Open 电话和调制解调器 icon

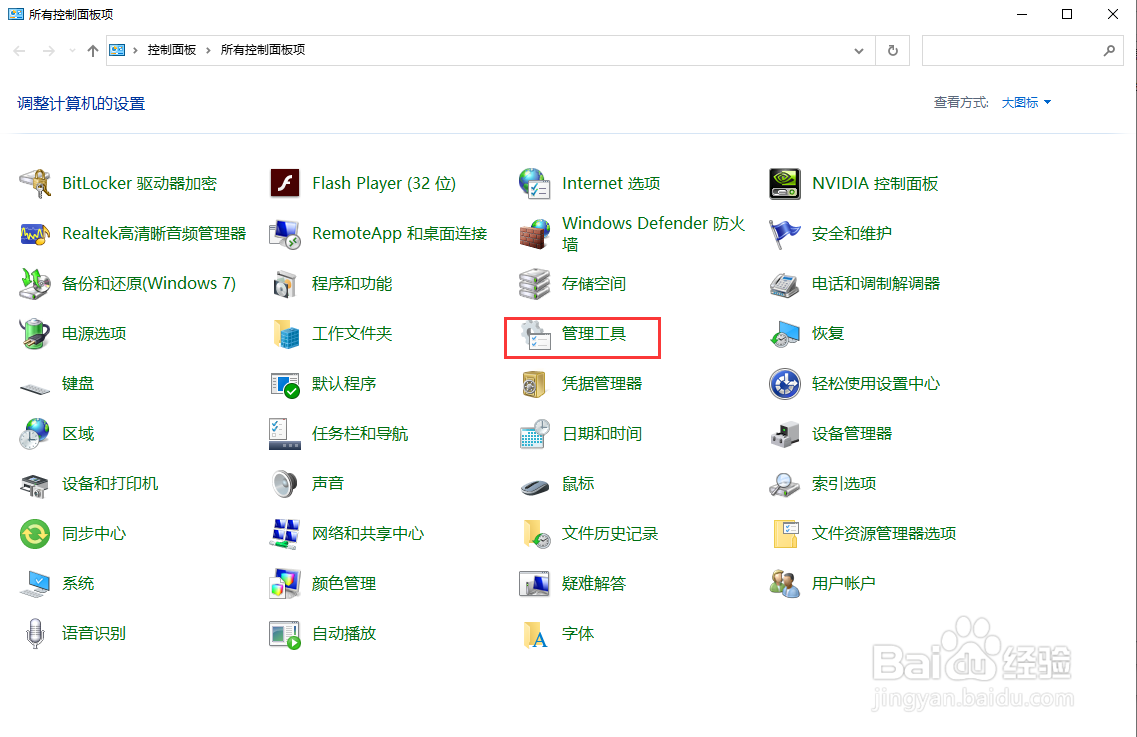pyautogui.click(x=785, y=284)
